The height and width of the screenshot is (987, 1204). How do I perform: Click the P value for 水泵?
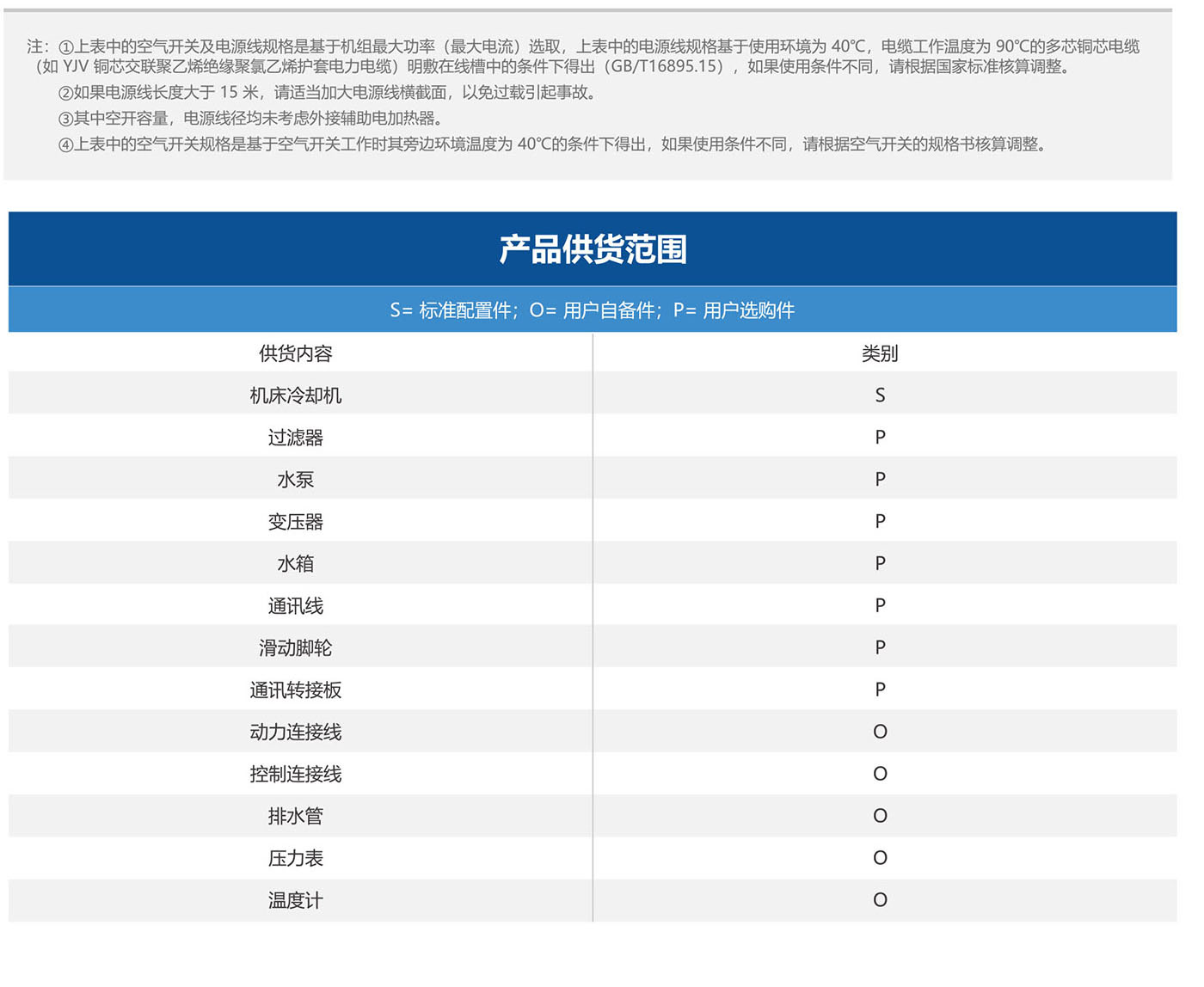[880, 479]
